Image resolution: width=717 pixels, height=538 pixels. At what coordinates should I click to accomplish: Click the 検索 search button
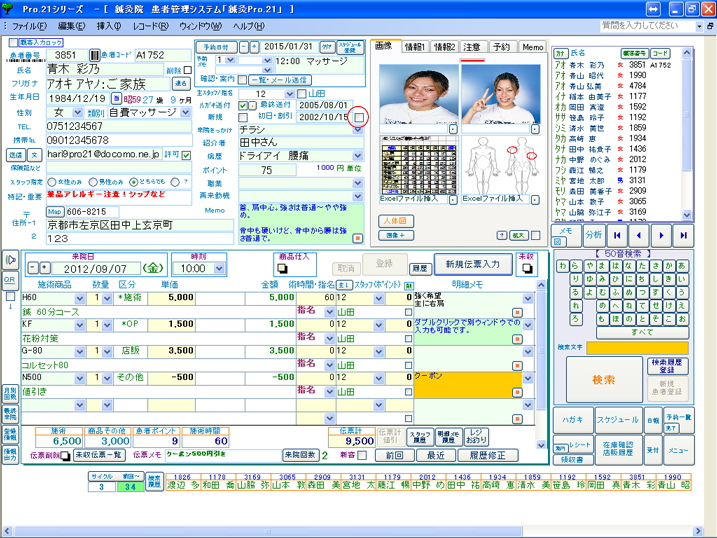[604, 379]
